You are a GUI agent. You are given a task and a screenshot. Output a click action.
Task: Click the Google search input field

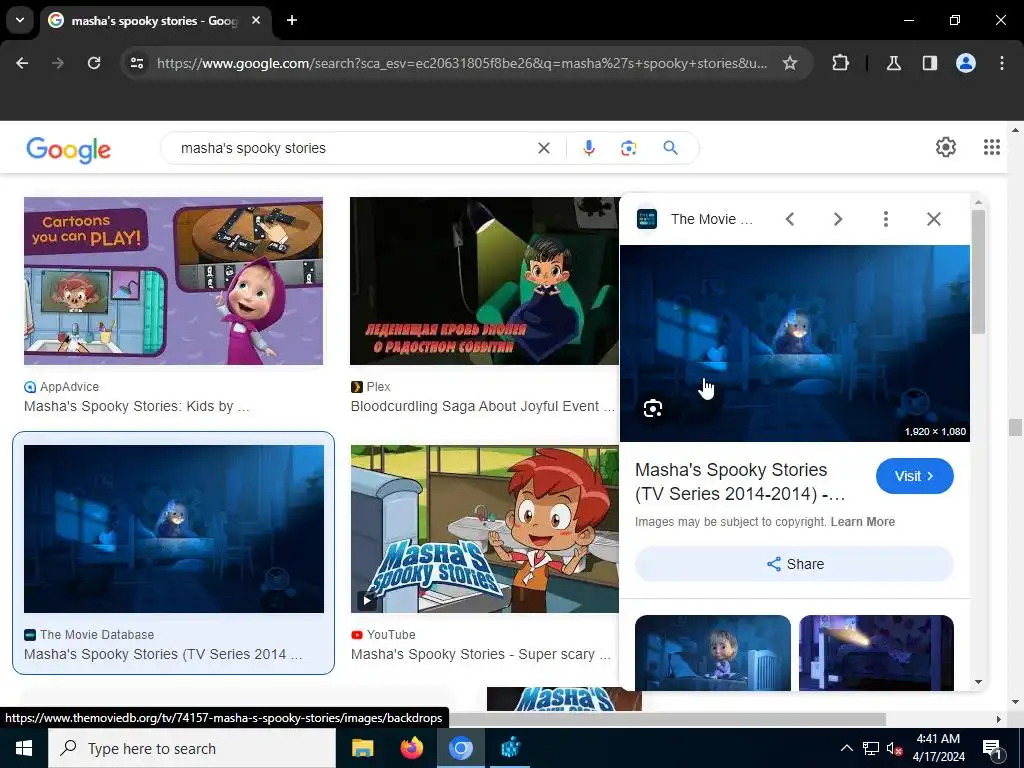pyautogui.click(x=353, y=148)
